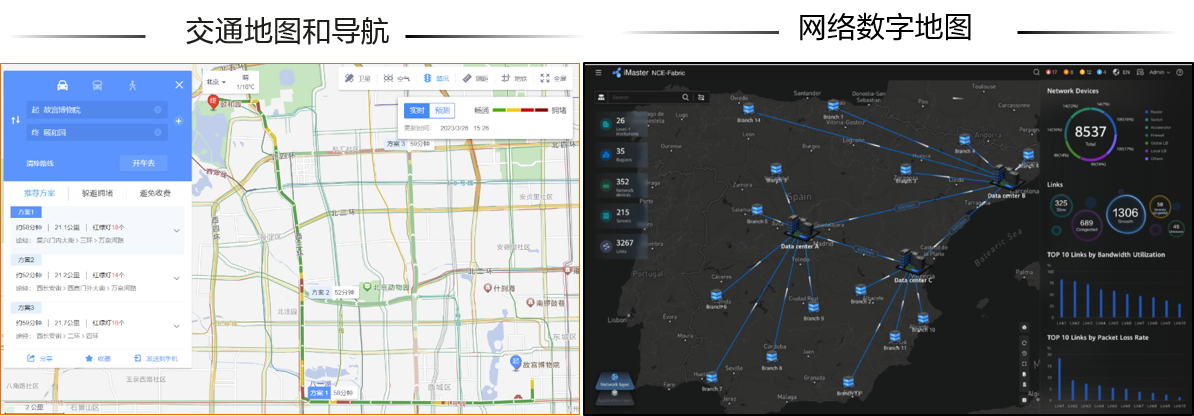Viewport: 1194px width, 416px height.
Task: Switch traffic view to 预测 forecast
Action: (x=442, y=110)
